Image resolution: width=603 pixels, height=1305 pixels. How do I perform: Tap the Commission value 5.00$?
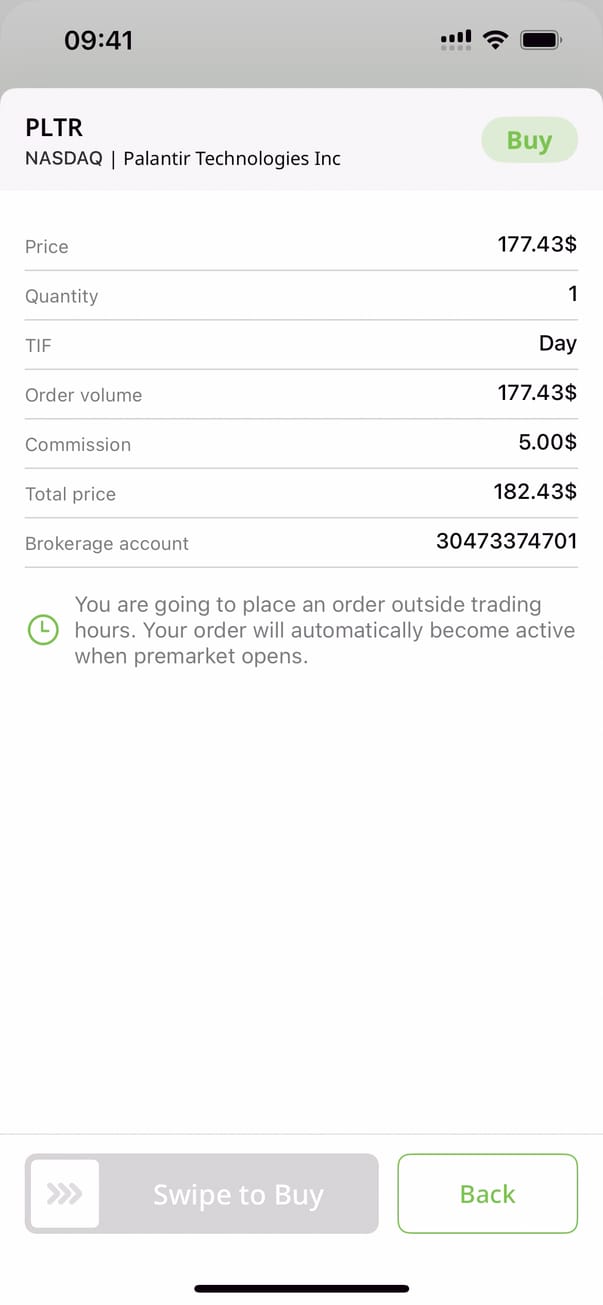tap(547, 442)
